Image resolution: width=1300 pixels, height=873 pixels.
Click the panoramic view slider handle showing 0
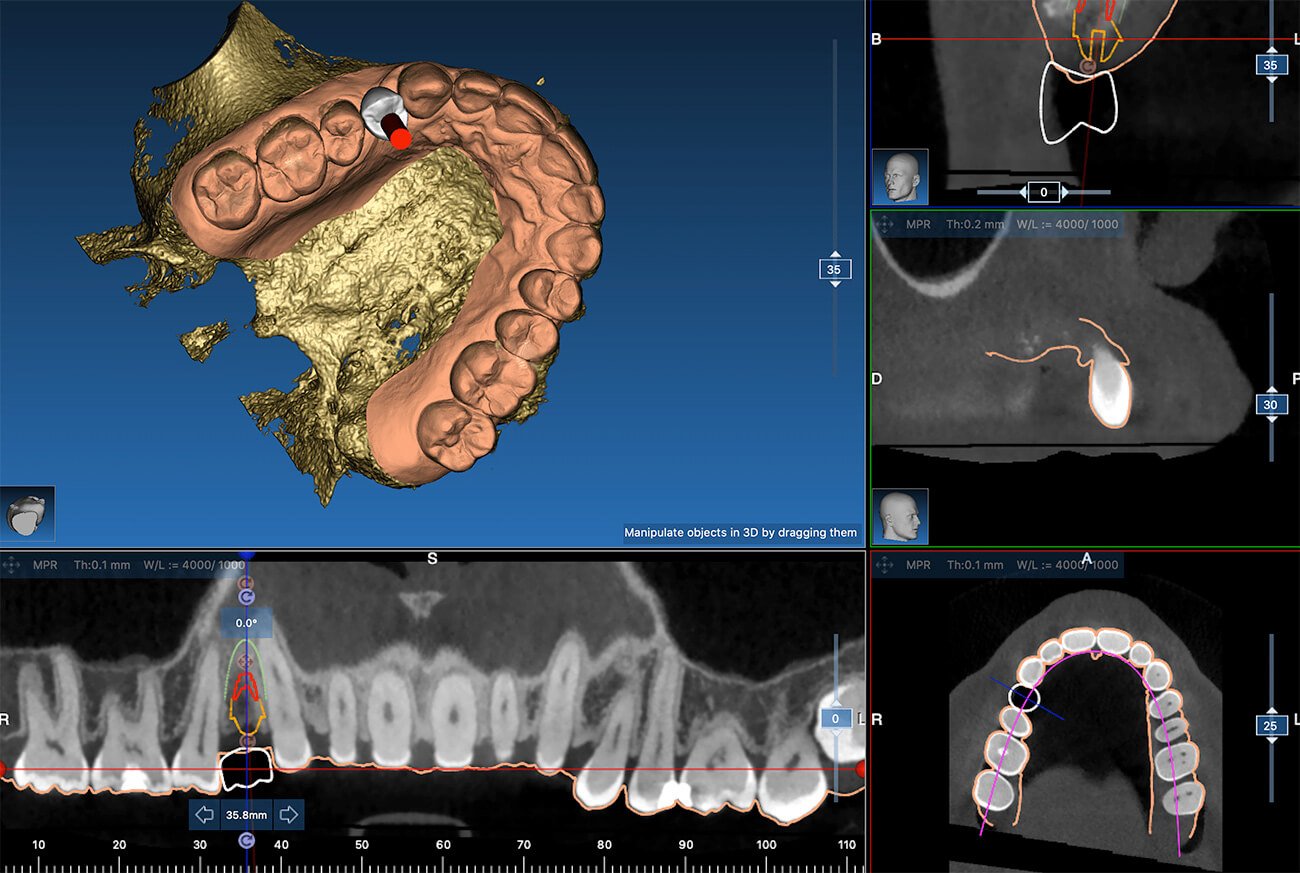point(836,718)
